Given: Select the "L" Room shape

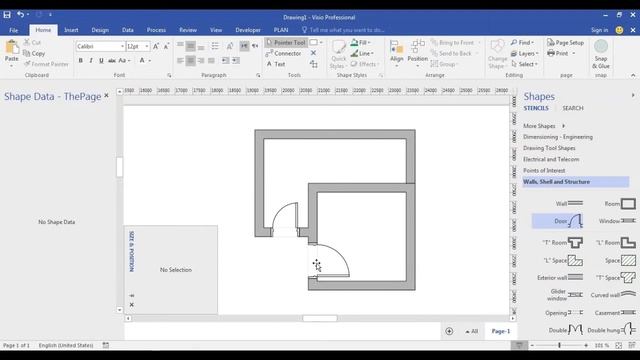Looking at the screenshot, I should tap(615, 242).
